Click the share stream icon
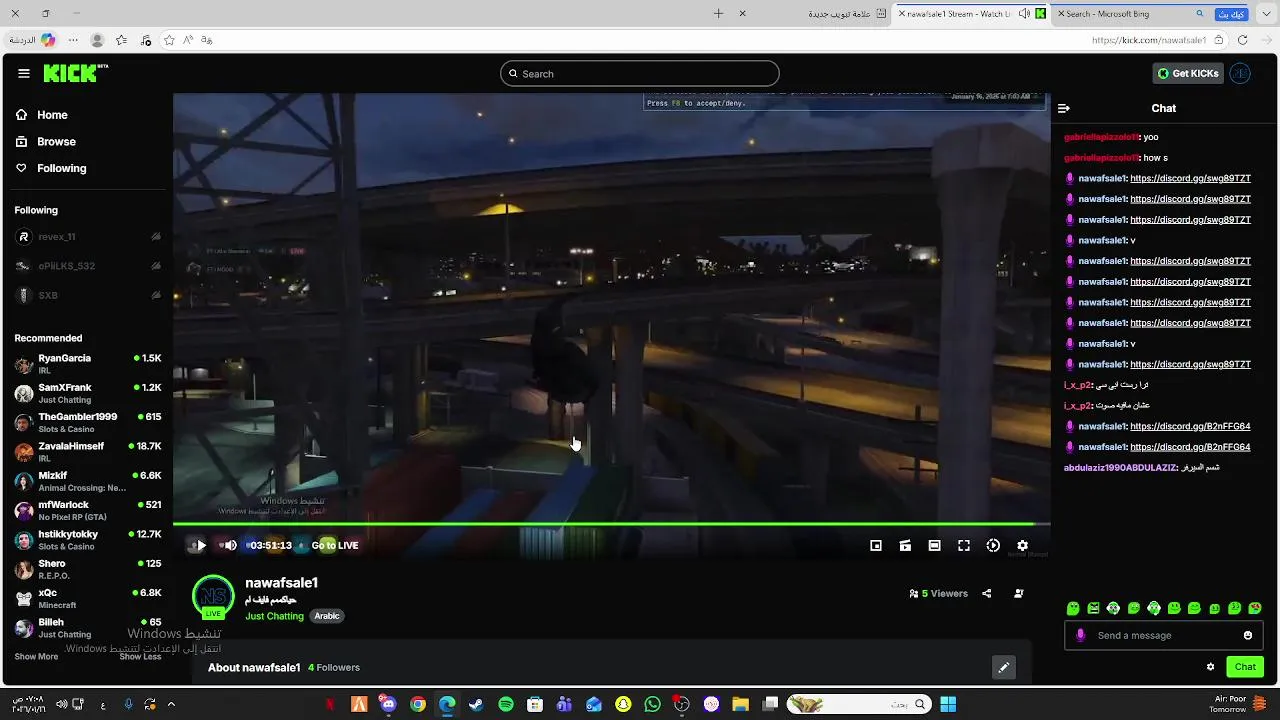 tap(986, 593)
